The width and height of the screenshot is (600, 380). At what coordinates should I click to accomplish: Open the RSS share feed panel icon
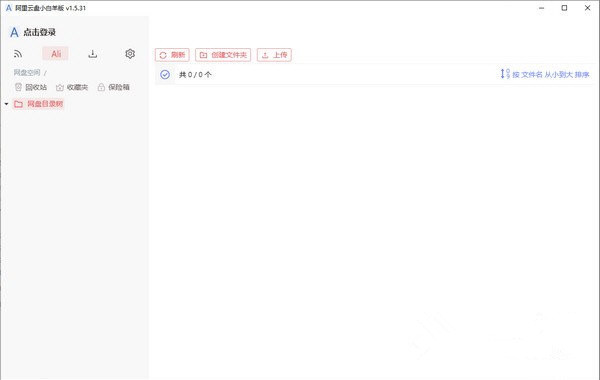tap(18, 54)
